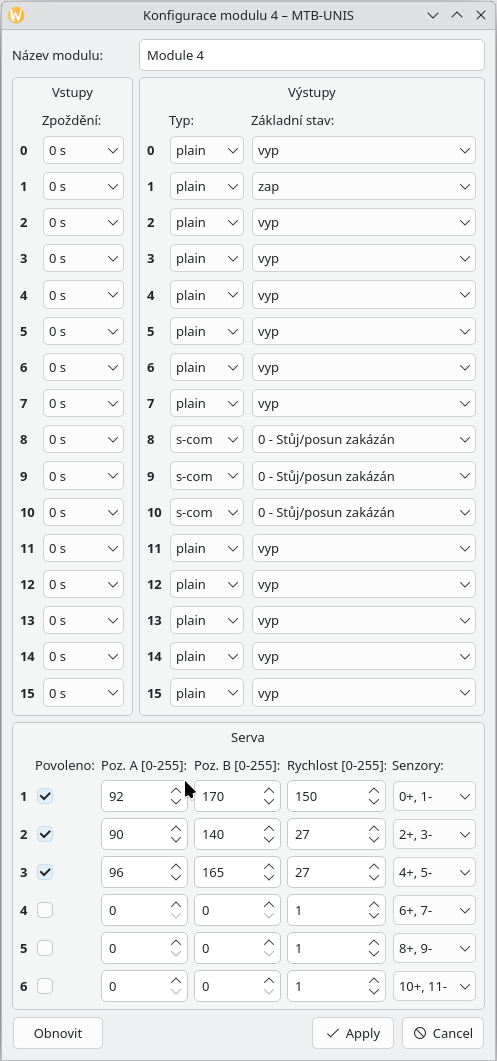Enable servo 6 Povoleno checkbox
The width and height of the screenshot is (497, 1061).
pyautogui.click(x=45, y=986)
